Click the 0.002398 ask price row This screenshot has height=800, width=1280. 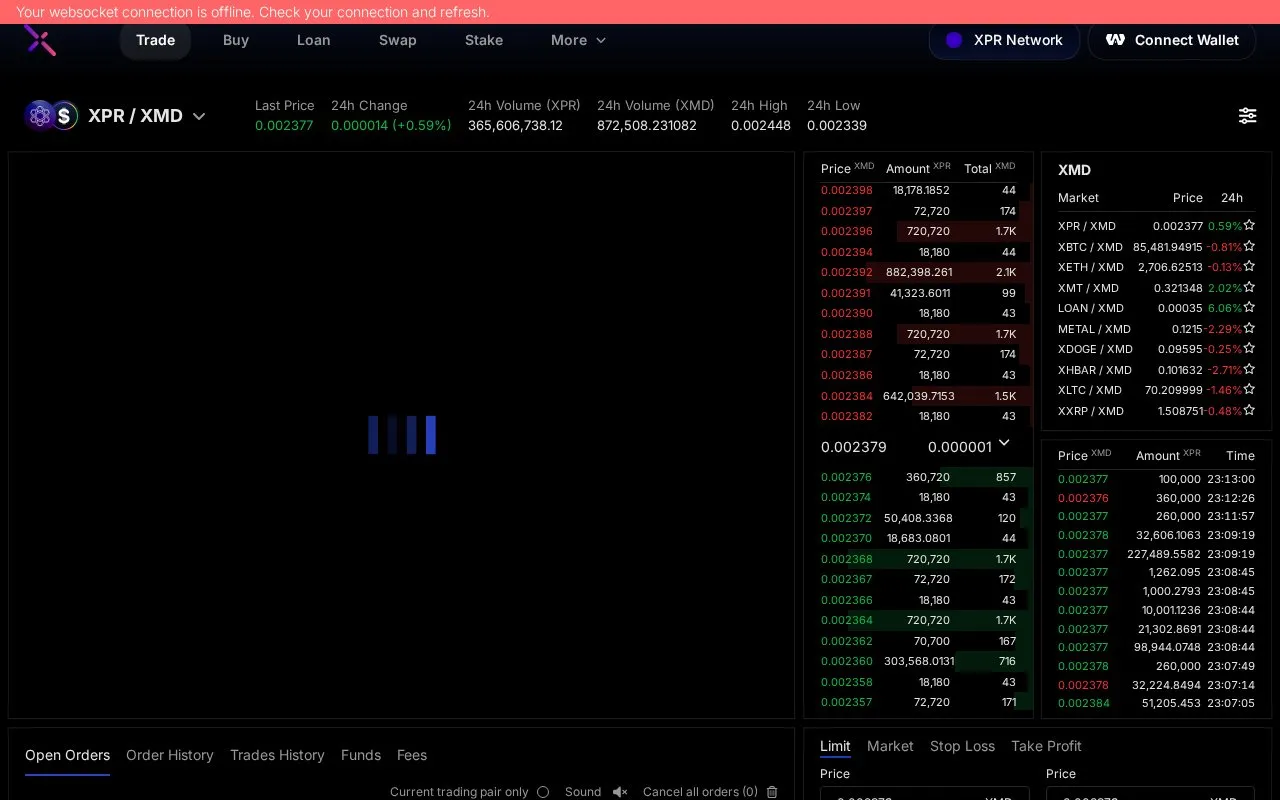point(918,190)
